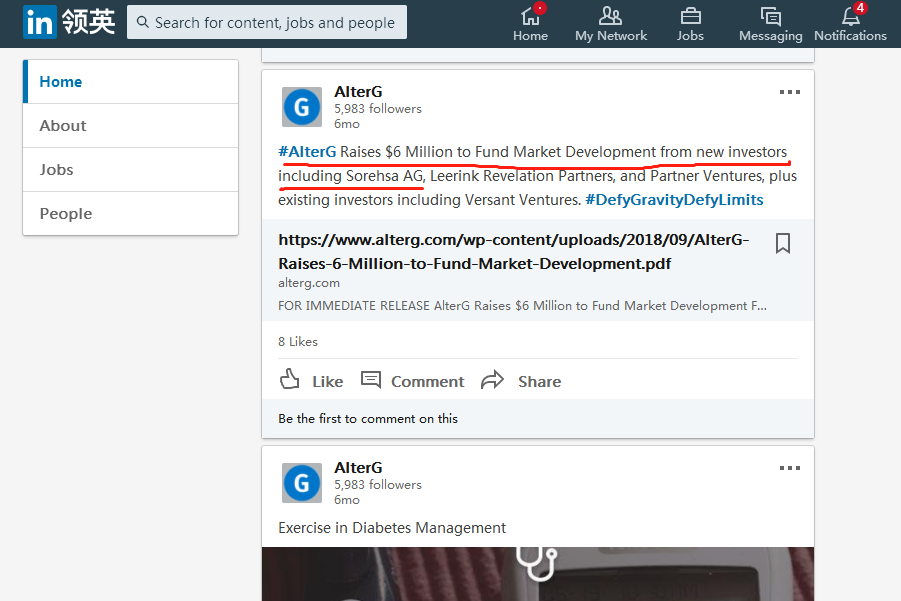Click the thumbs-up Like icon

point(290,380)
